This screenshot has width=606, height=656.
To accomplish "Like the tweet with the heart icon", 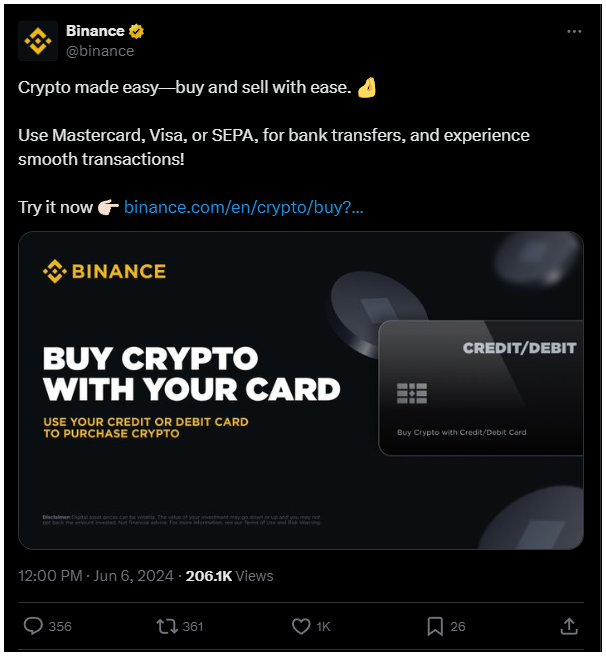I will [x=301, y=626].
